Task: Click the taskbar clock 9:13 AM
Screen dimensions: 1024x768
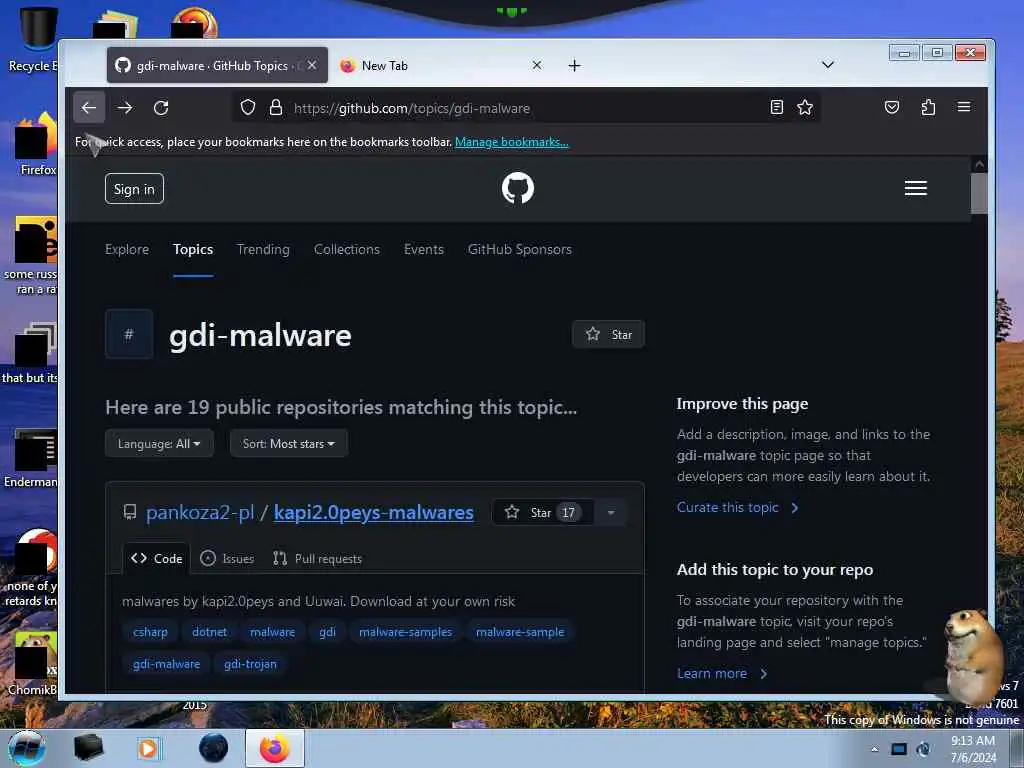Action: (x=973, y=748)
